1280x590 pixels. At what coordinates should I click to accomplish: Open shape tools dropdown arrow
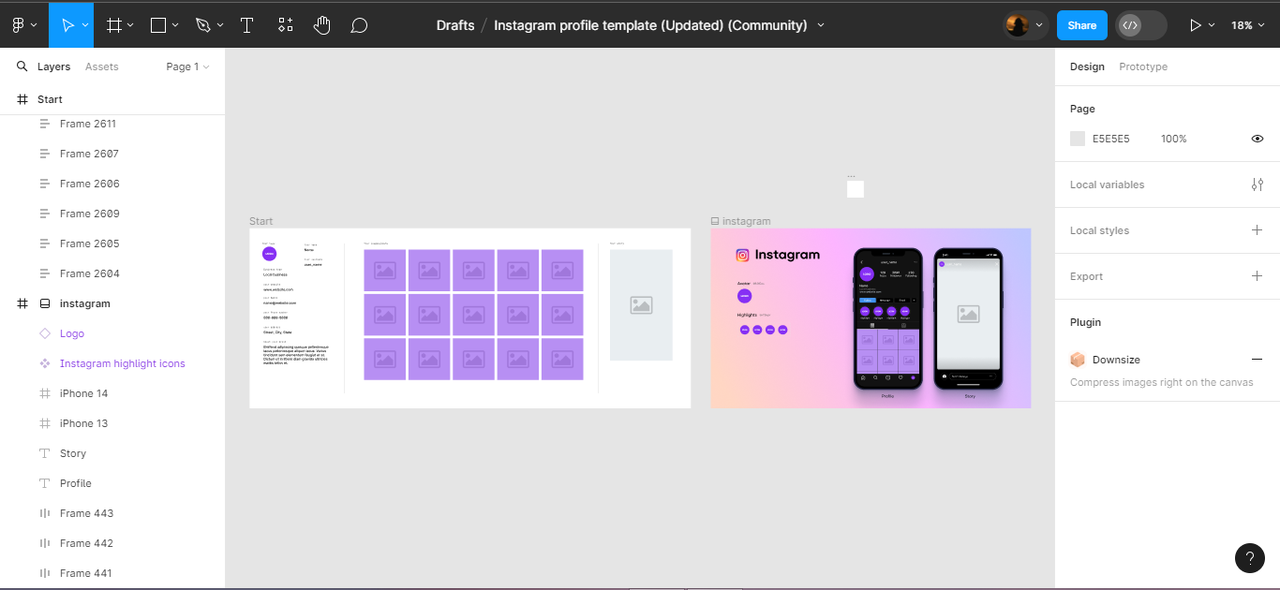pyautogui.click(x=175, y=25)
